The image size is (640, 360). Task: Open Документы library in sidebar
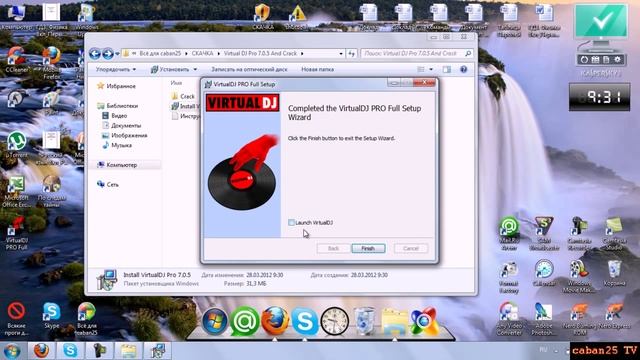tap(121, 125)
